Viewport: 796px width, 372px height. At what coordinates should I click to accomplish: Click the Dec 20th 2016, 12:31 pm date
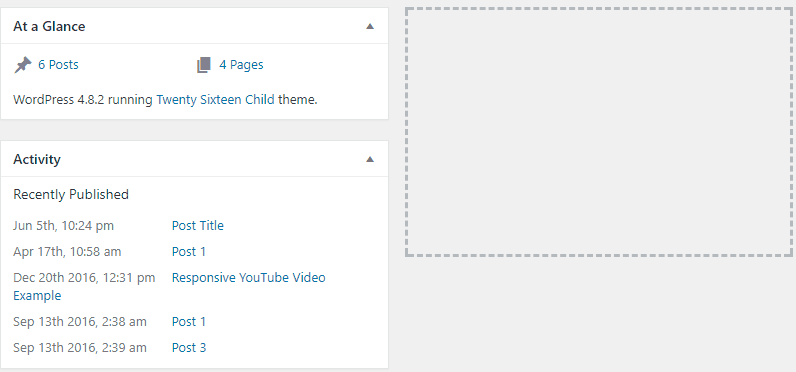[x=84, y=278]
